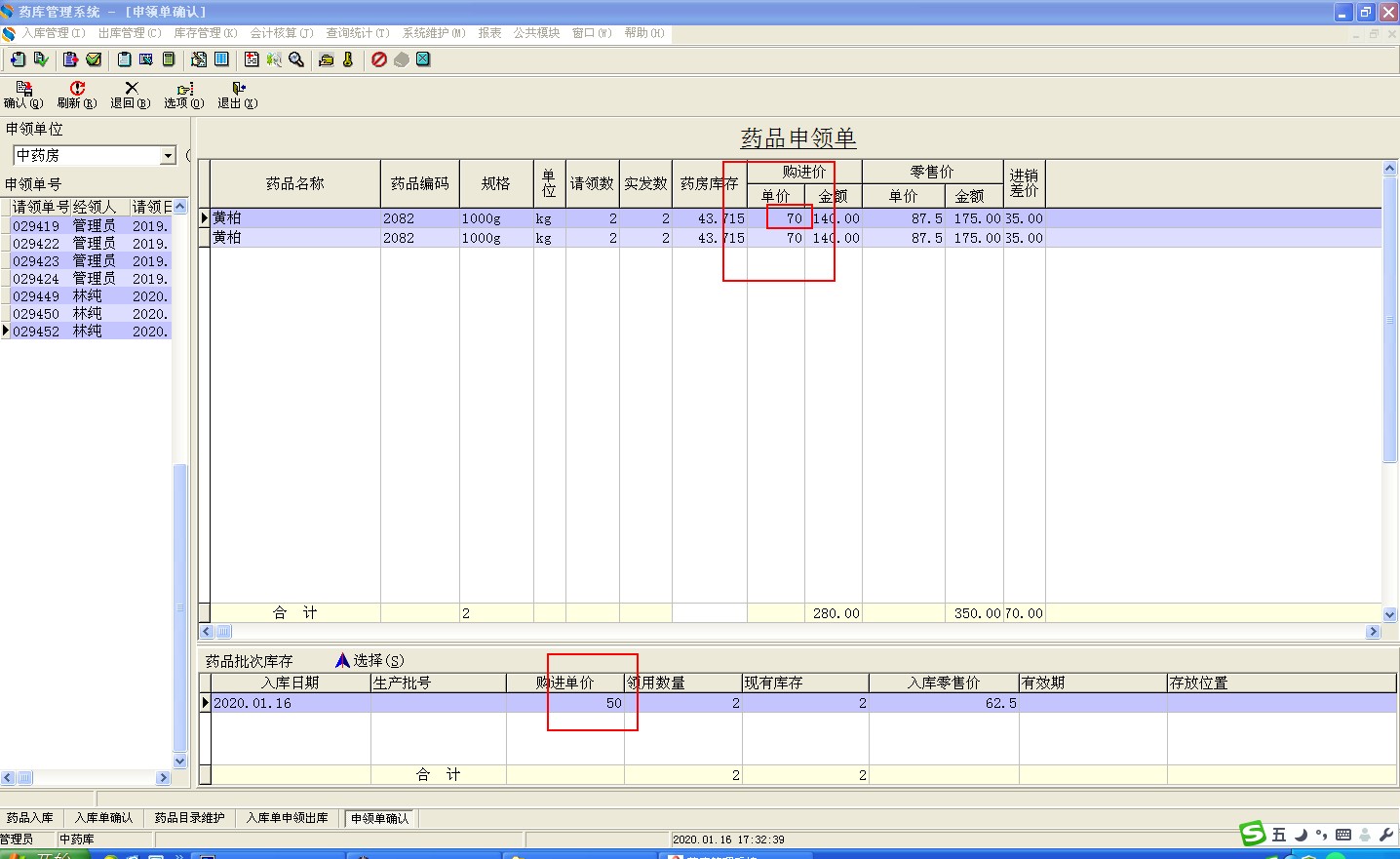Click the 药品编码 column header
Image resolution: width=1400 pixels, height=859 pixels.
pyautogui.click(x=420, y=183)
